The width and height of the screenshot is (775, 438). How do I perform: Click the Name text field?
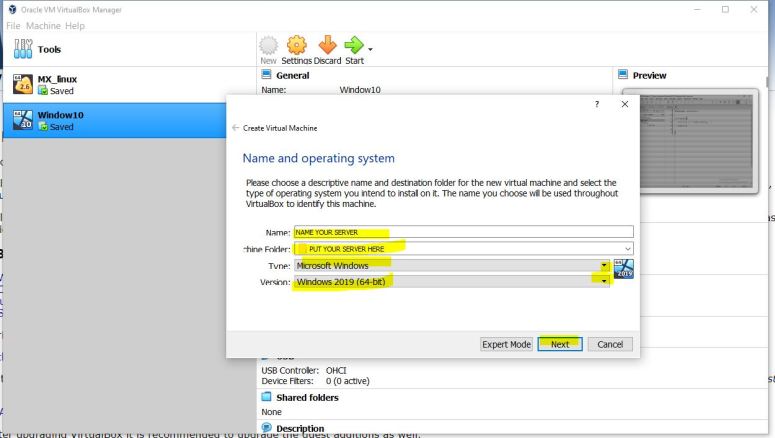[x=463, y=232]
